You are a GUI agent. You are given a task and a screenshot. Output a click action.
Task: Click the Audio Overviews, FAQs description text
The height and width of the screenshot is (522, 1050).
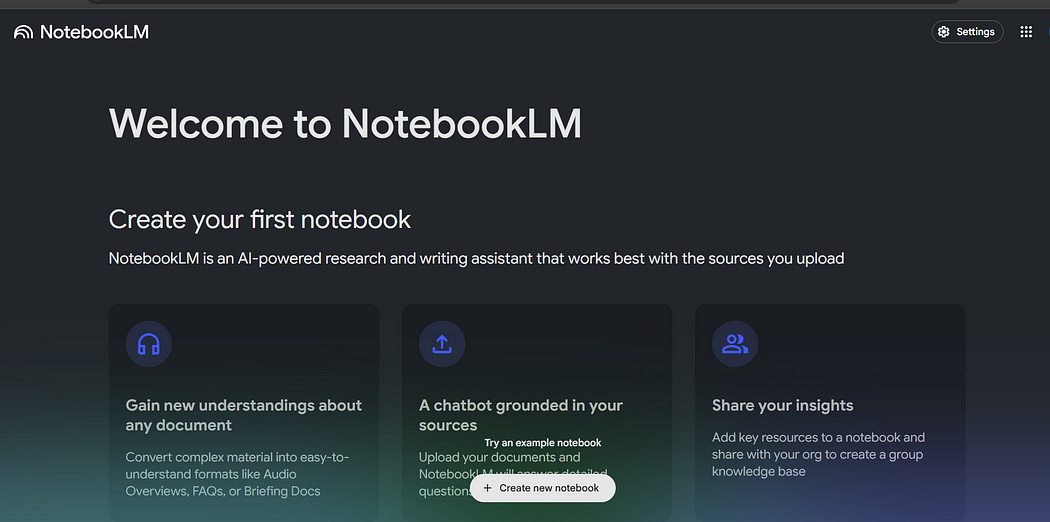point(237,474)
